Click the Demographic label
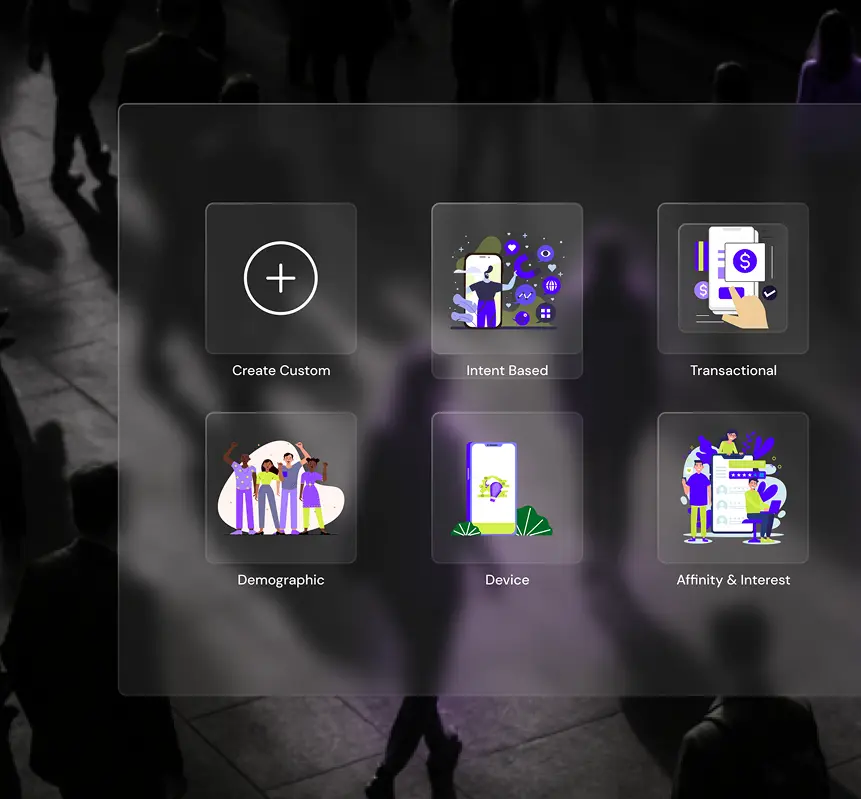The width and height of the screenshot is (861, 799). 281,580
